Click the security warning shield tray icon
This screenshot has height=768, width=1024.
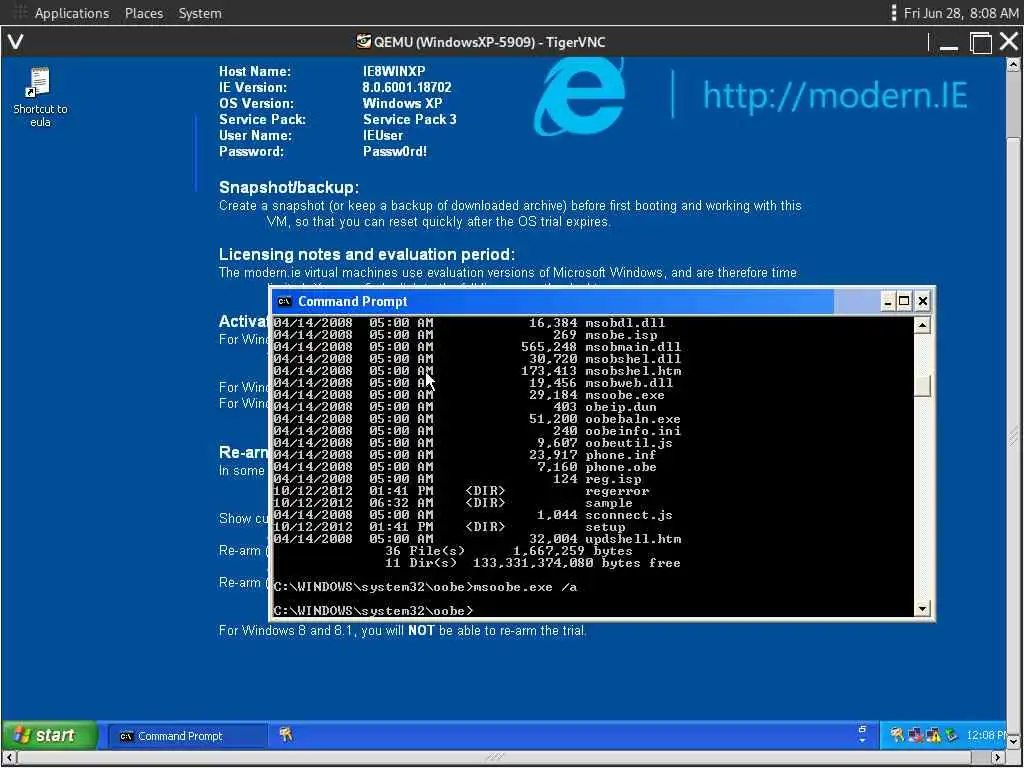[x=933, y=735]
